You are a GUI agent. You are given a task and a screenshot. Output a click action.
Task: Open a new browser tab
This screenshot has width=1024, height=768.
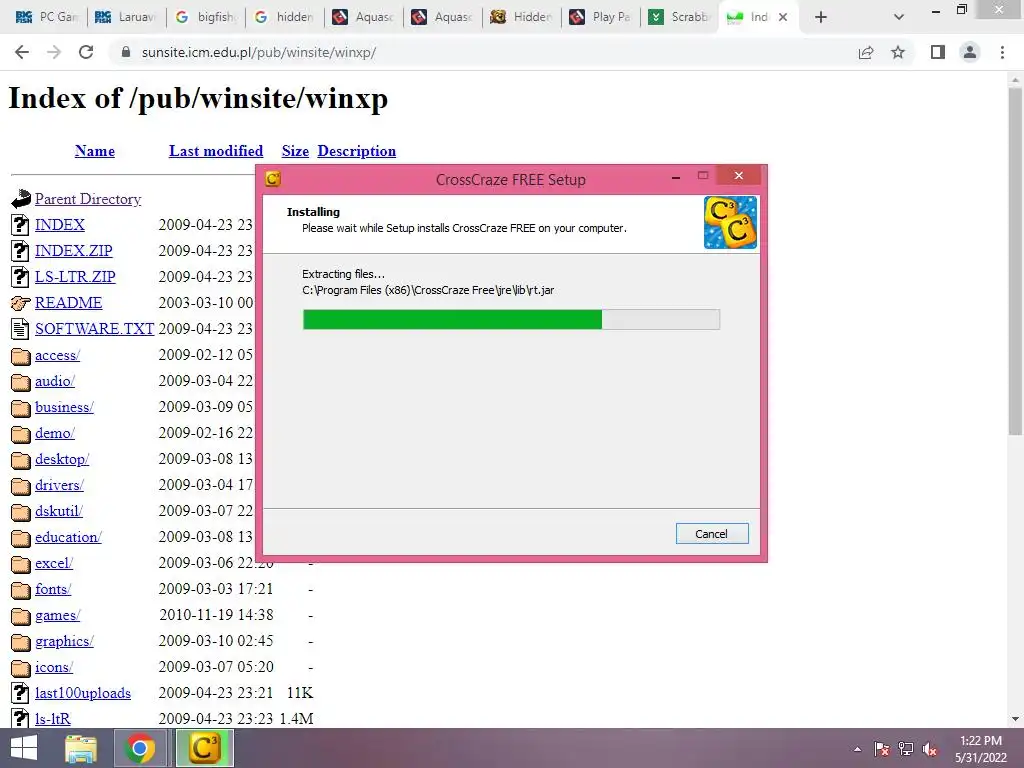(821, 17)
